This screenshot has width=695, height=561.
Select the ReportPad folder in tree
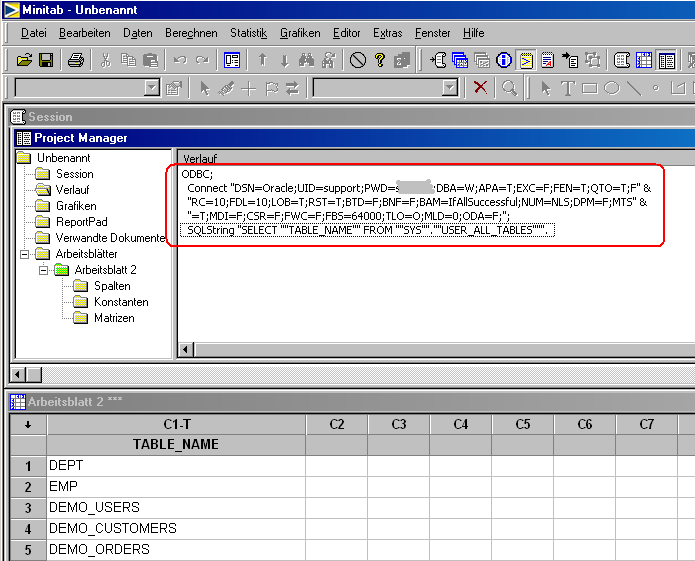[82, 222]
